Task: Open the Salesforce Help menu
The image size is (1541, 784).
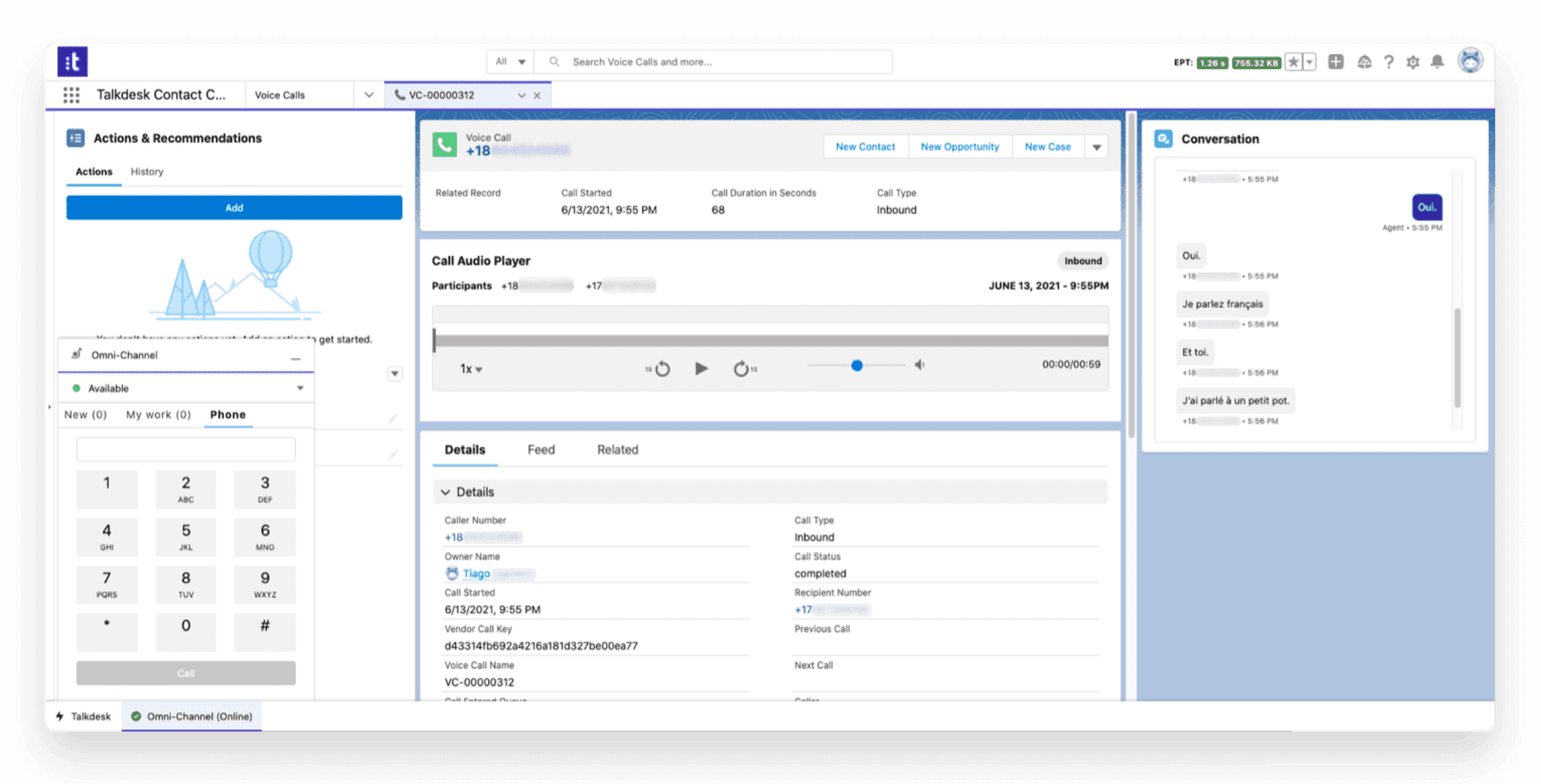Action: [1389, 61]
